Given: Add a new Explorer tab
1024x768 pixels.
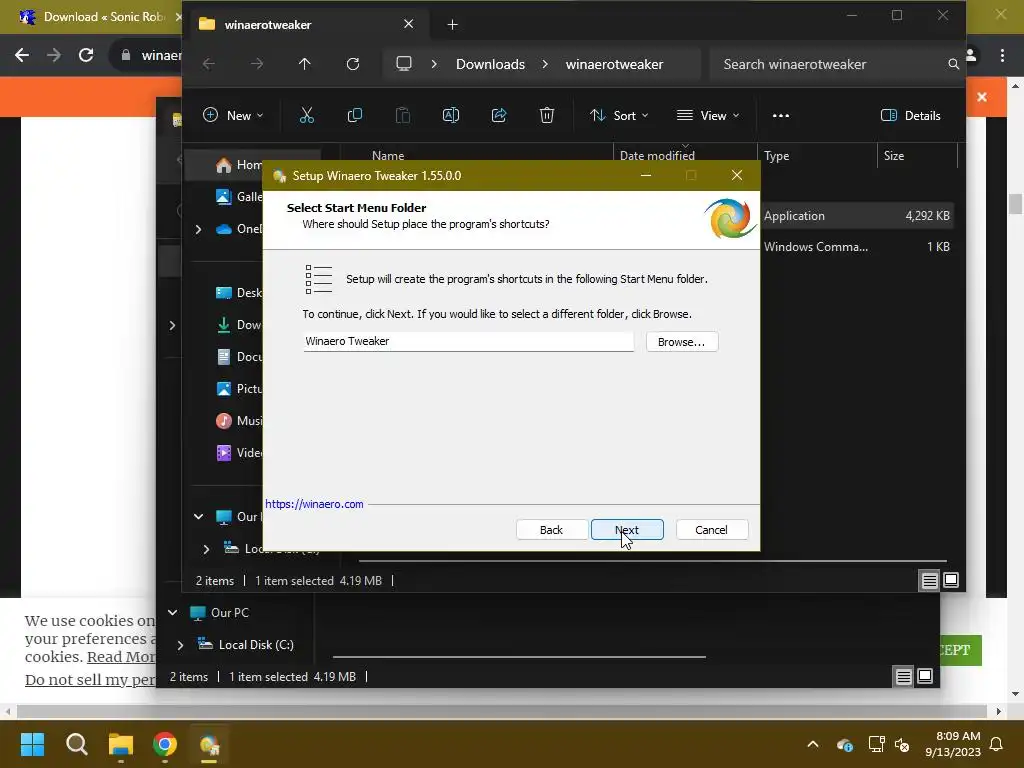Looking at the screenshot, I should 452,25.
